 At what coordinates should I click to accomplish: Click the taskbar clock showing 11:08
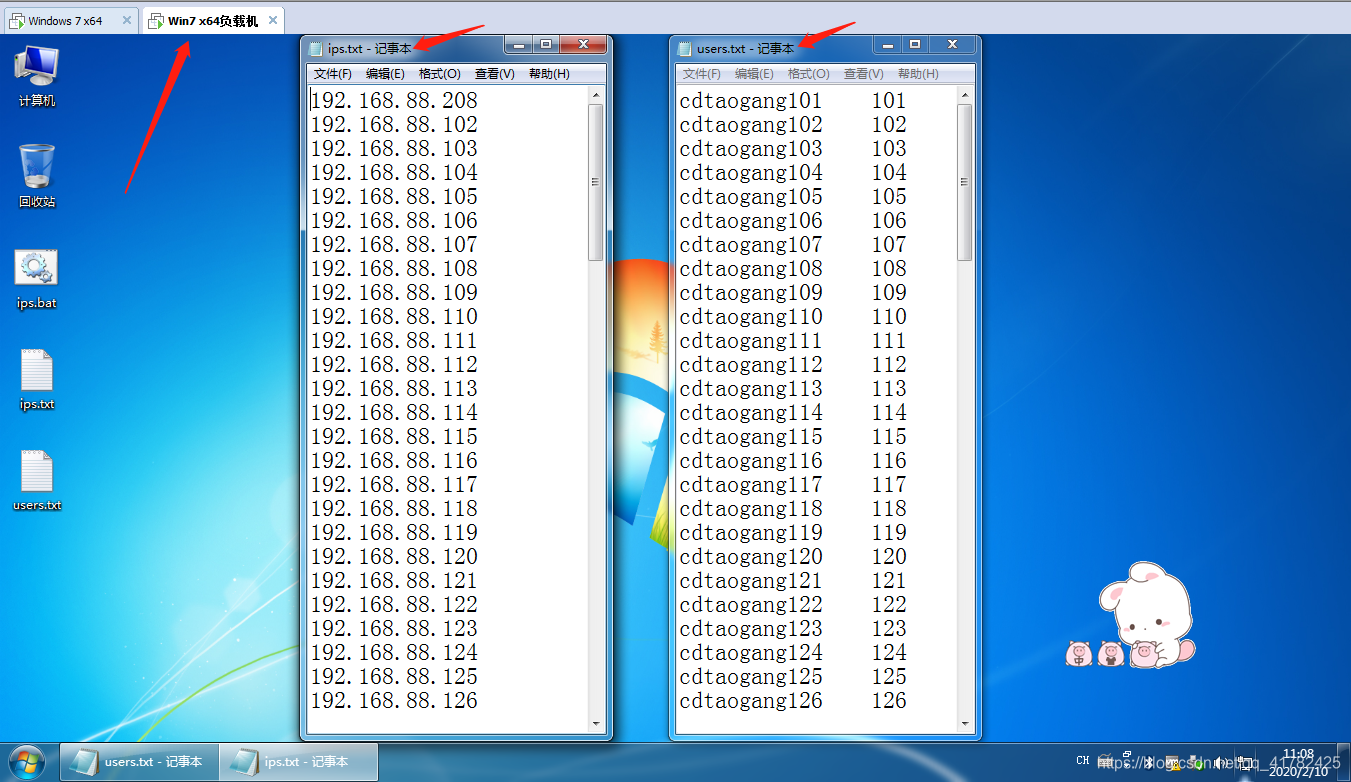(1298, 762)
